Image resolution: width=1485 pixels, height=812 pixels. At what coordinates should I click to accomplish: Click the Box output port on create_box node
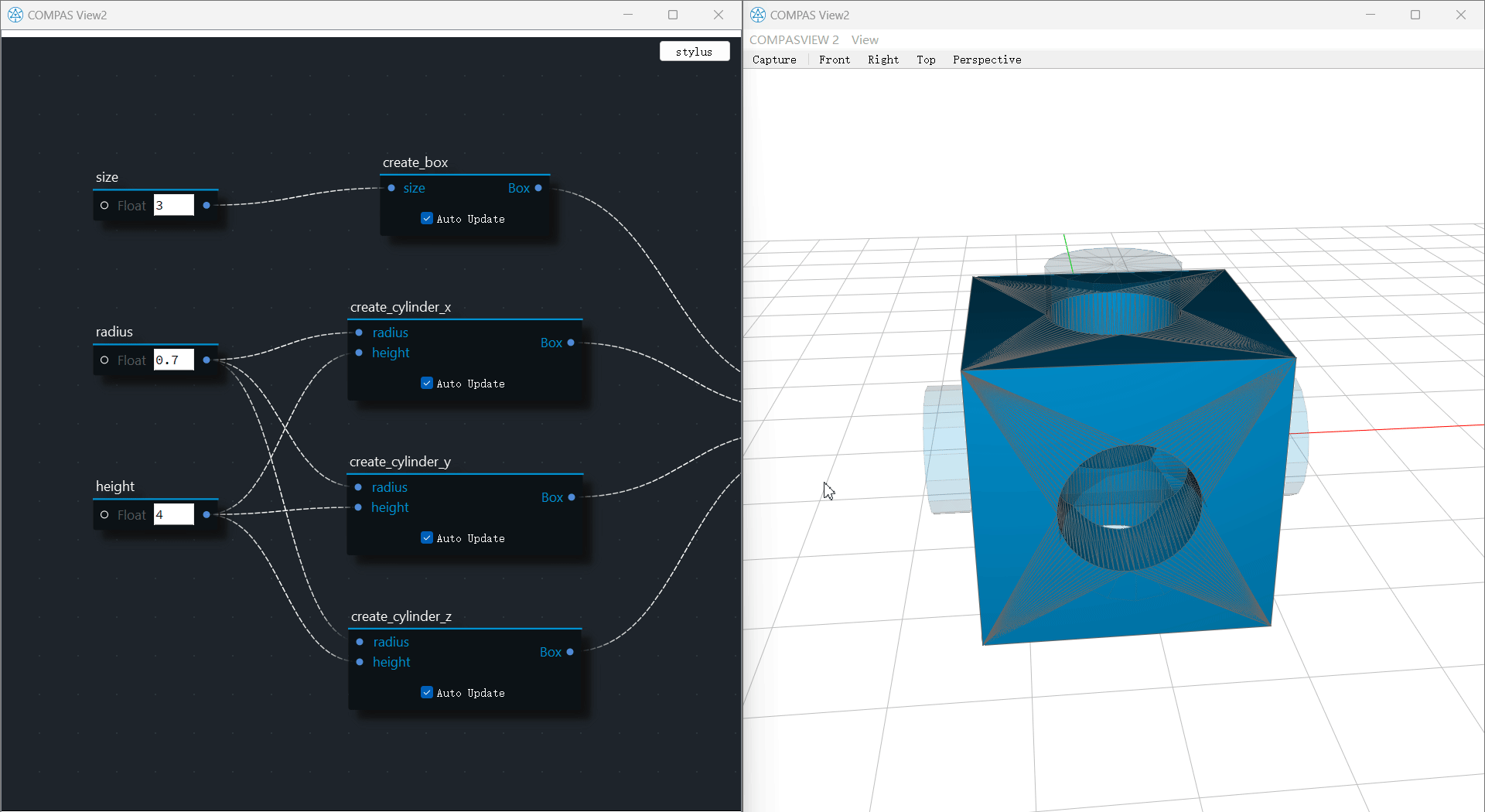[x=537, y=188]
